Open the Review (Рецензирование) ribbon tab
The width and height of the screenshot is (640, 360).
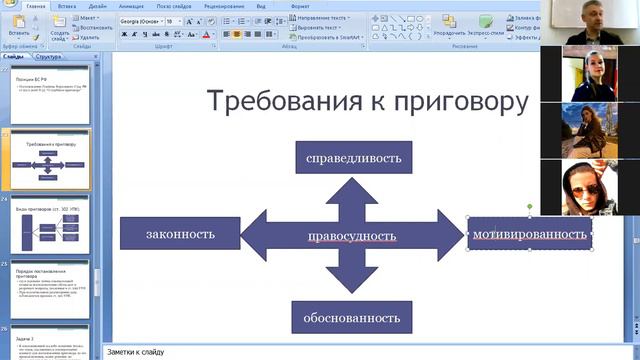(x=224, y=6)
